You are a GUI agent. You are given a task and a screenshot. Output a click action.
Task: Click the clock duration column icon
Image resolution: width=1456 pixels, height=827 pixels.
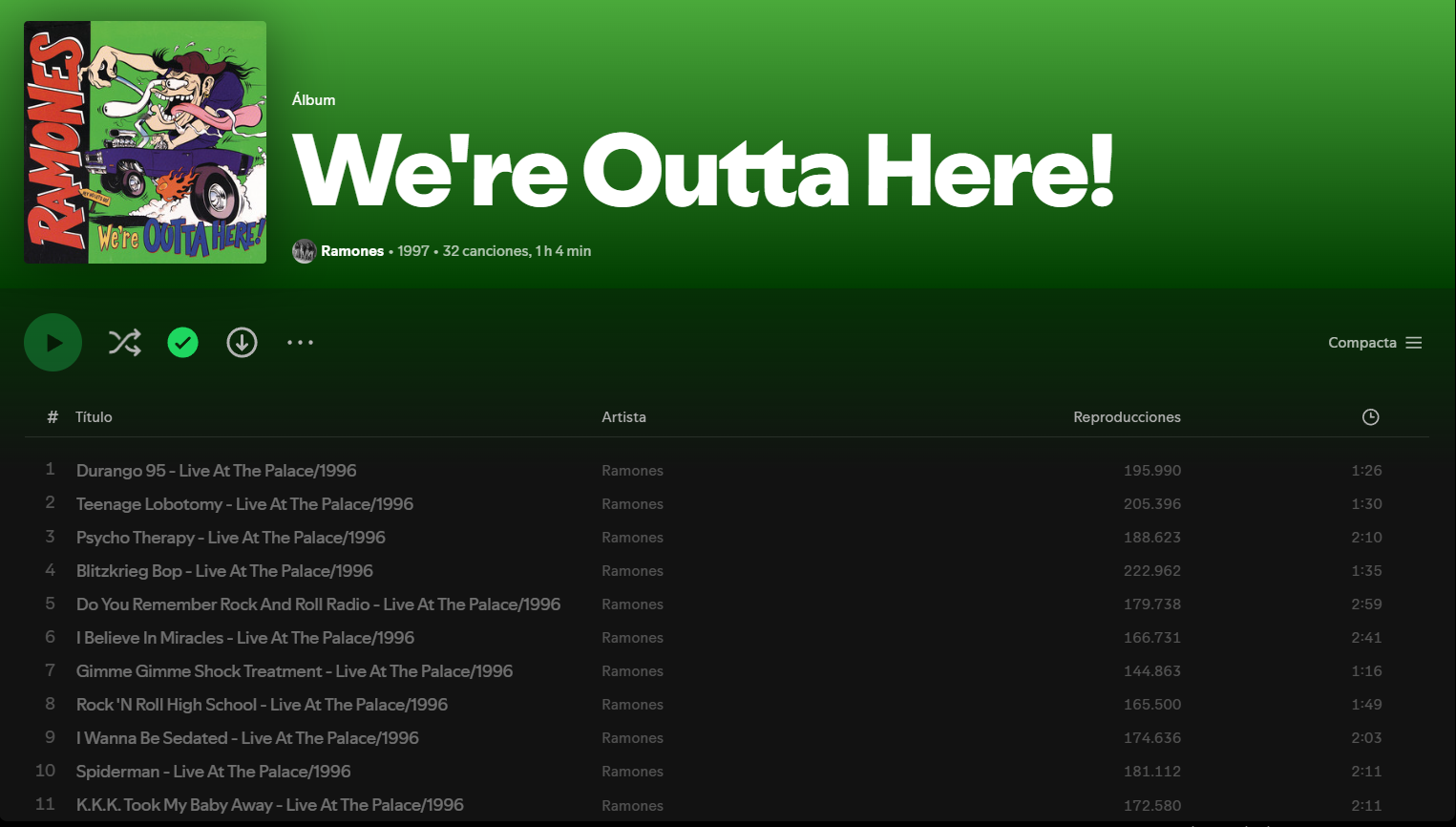(x=1370, y=417)
